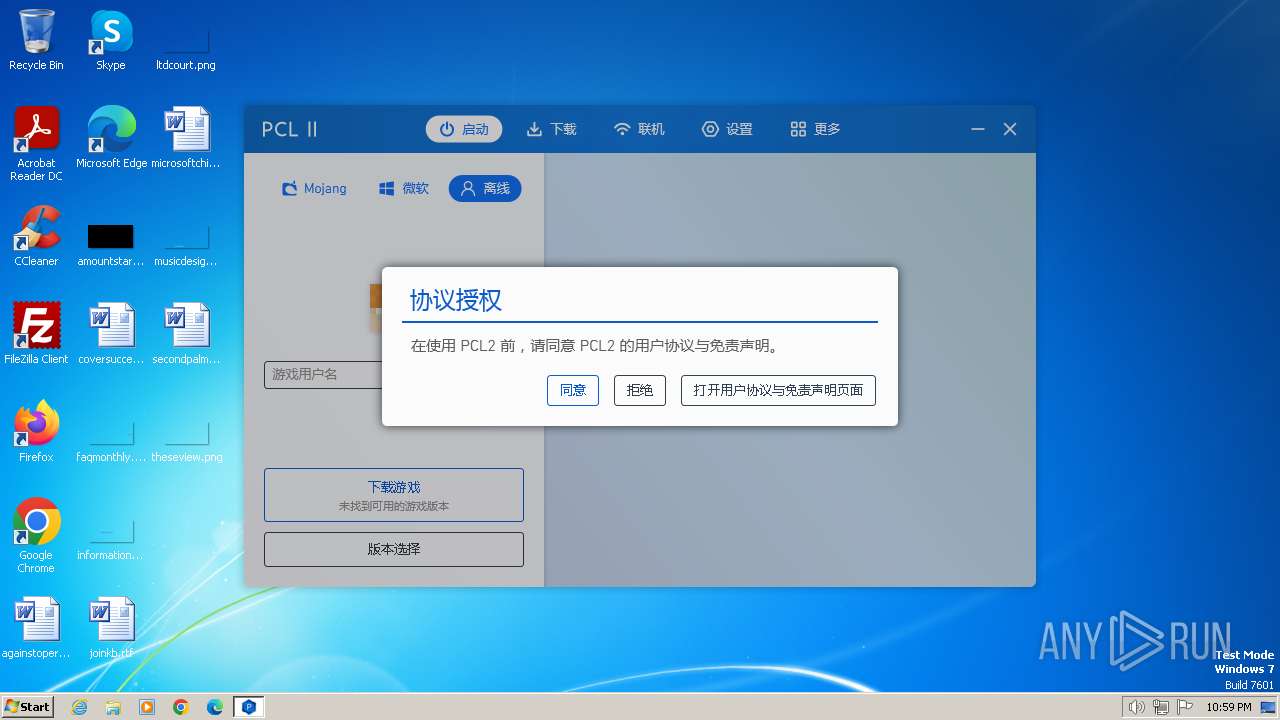Agree to the PCL2 agreement (同意)
The height and width of the screenshot is (720, 1280).
click(x=573, y=390)
